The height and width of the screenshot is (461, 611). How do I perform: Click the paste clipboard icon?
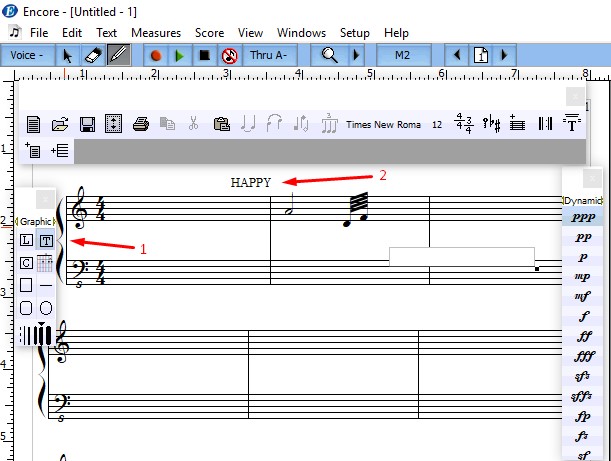coord(222,124)
